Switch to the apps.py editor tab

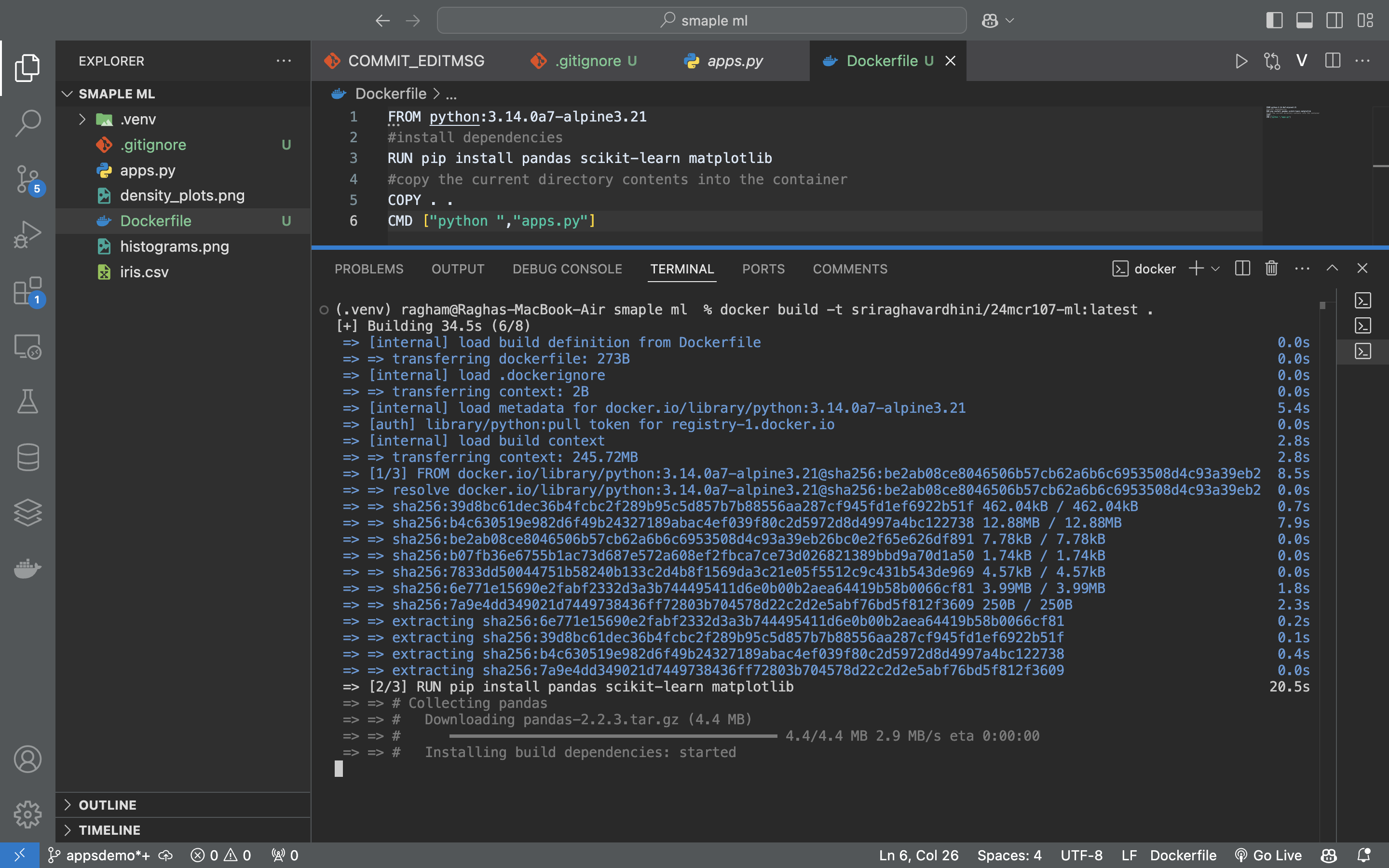pos(735,61)
